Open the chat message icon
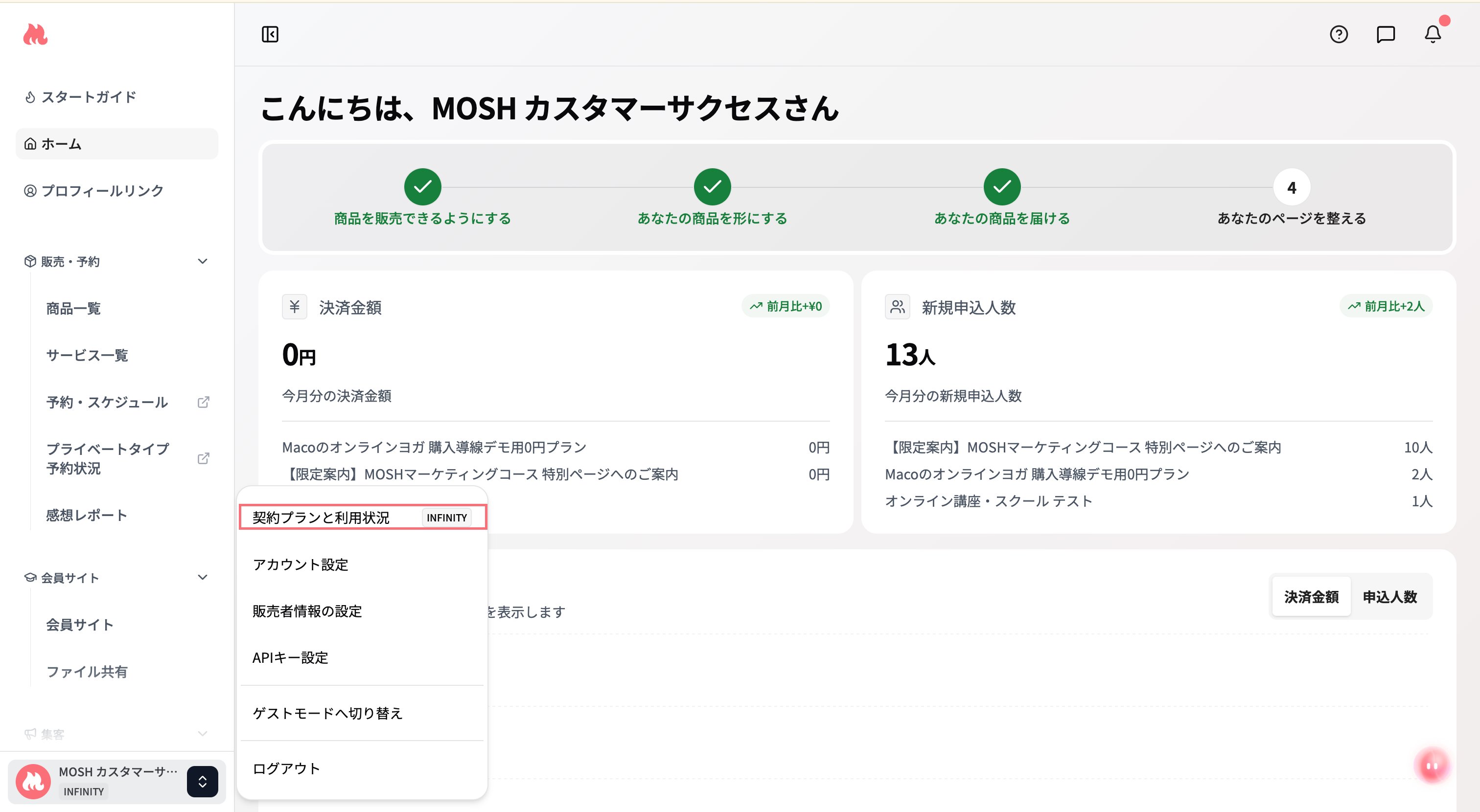 click(1386, 34)
